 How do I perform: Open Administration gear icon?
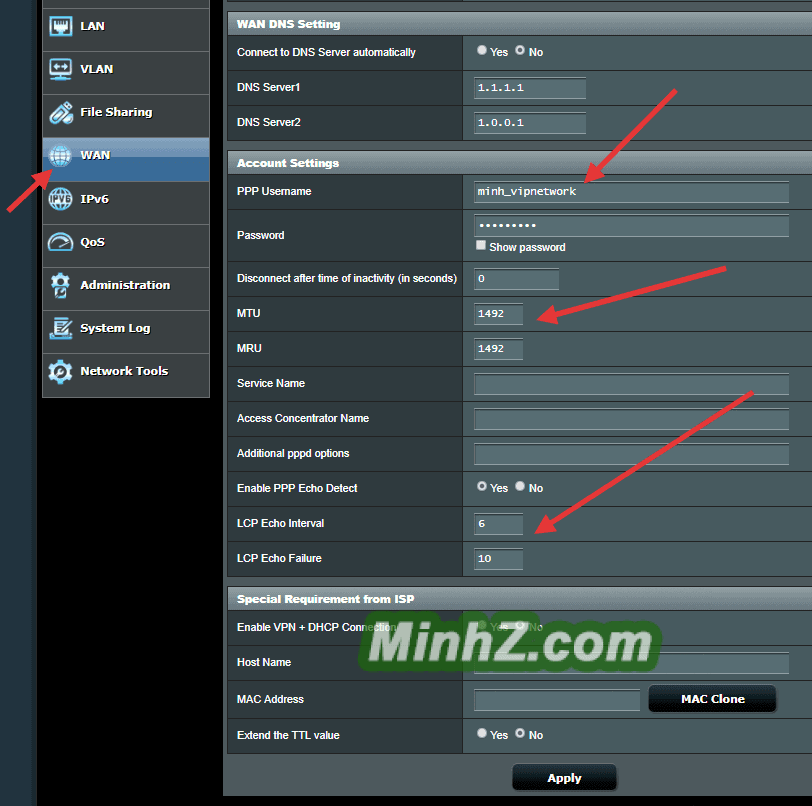pos(61,285)
